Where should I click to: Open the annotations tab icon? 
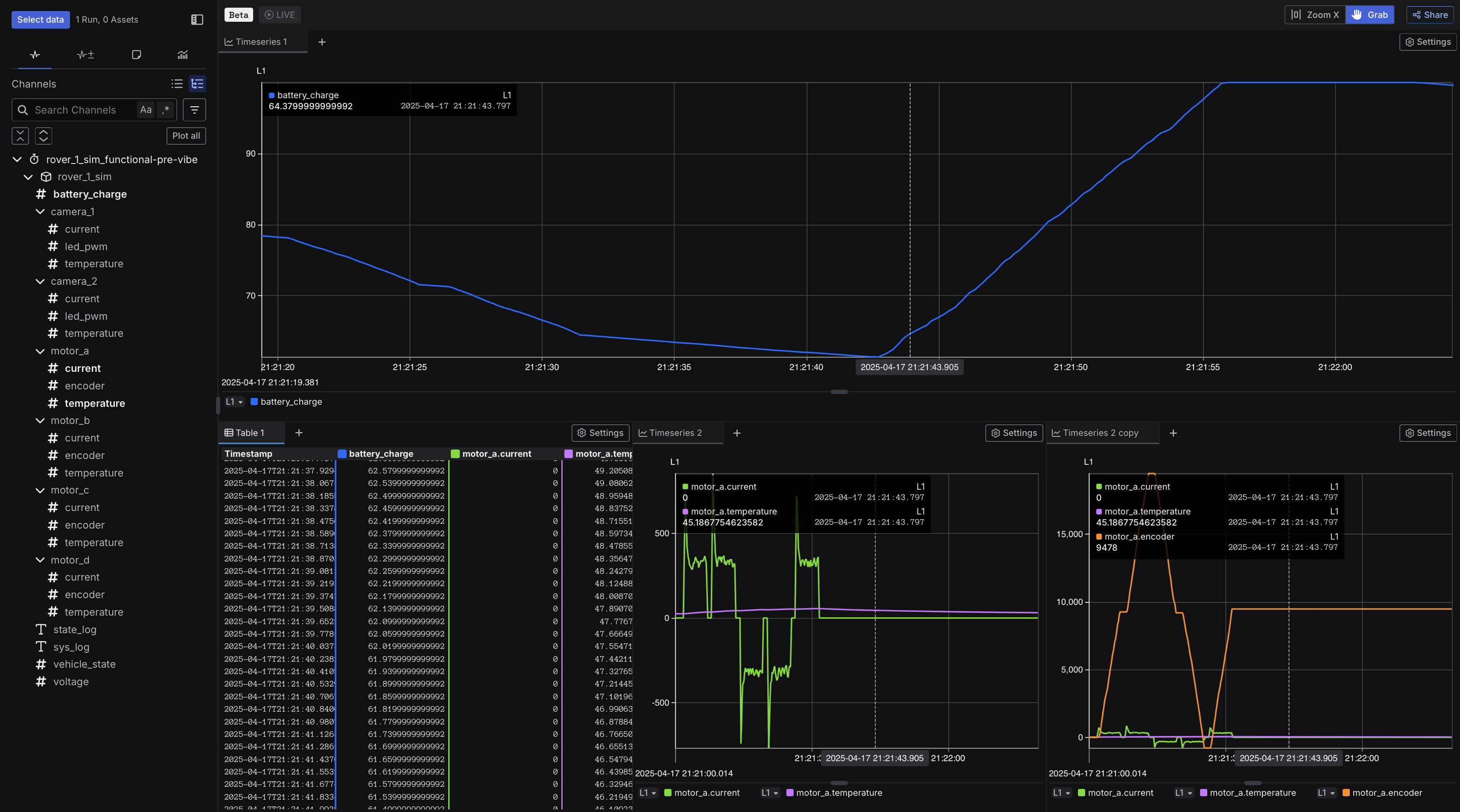[136, 54]
